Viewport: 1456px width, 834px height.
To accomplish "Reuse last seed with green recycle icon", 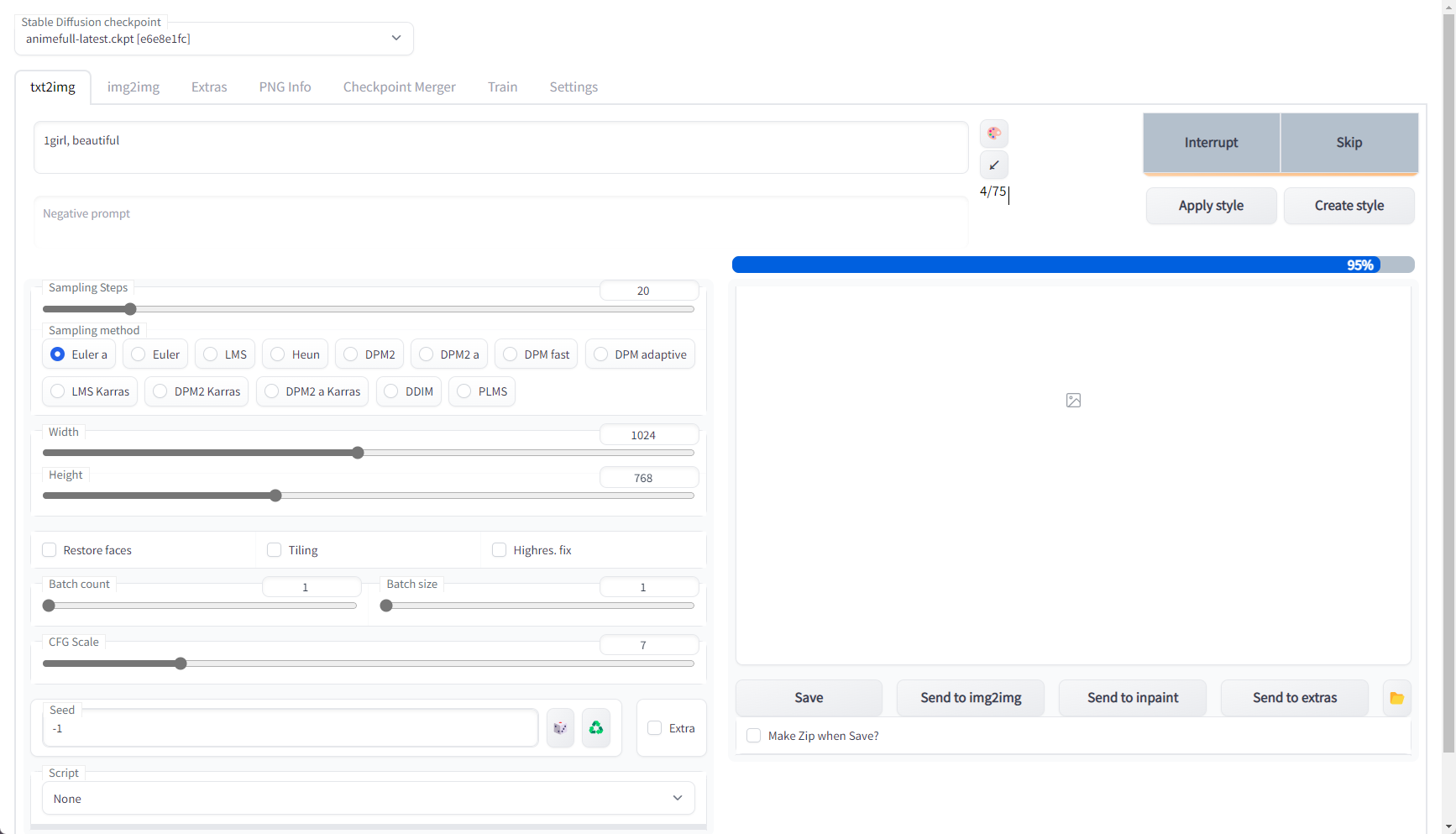I will coord(596,727).
